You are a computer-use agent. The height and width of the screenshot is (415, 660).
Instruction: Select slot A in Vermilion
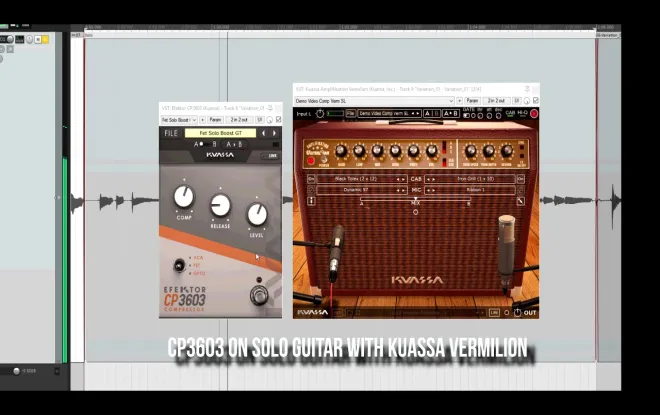tap(427, 114)
